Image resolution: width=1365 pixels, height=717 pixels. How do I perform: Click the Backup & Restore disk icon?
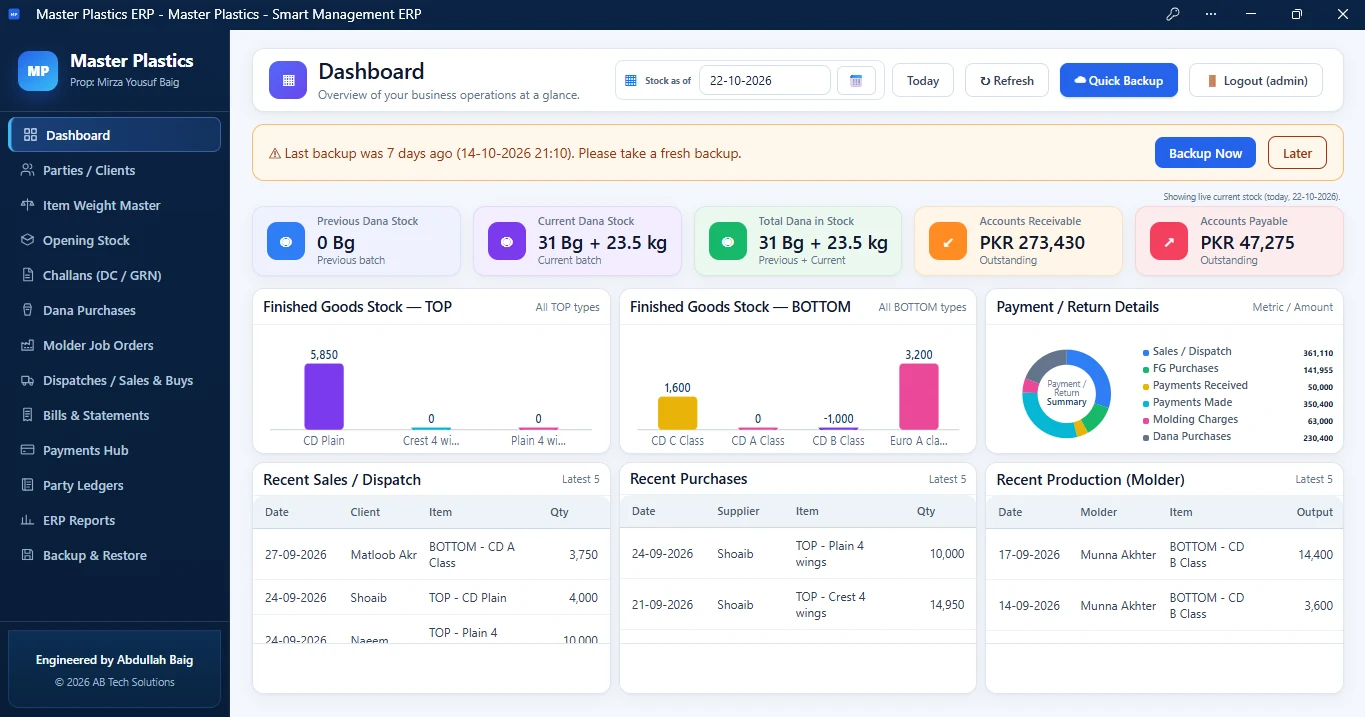(x=27, y=555)
